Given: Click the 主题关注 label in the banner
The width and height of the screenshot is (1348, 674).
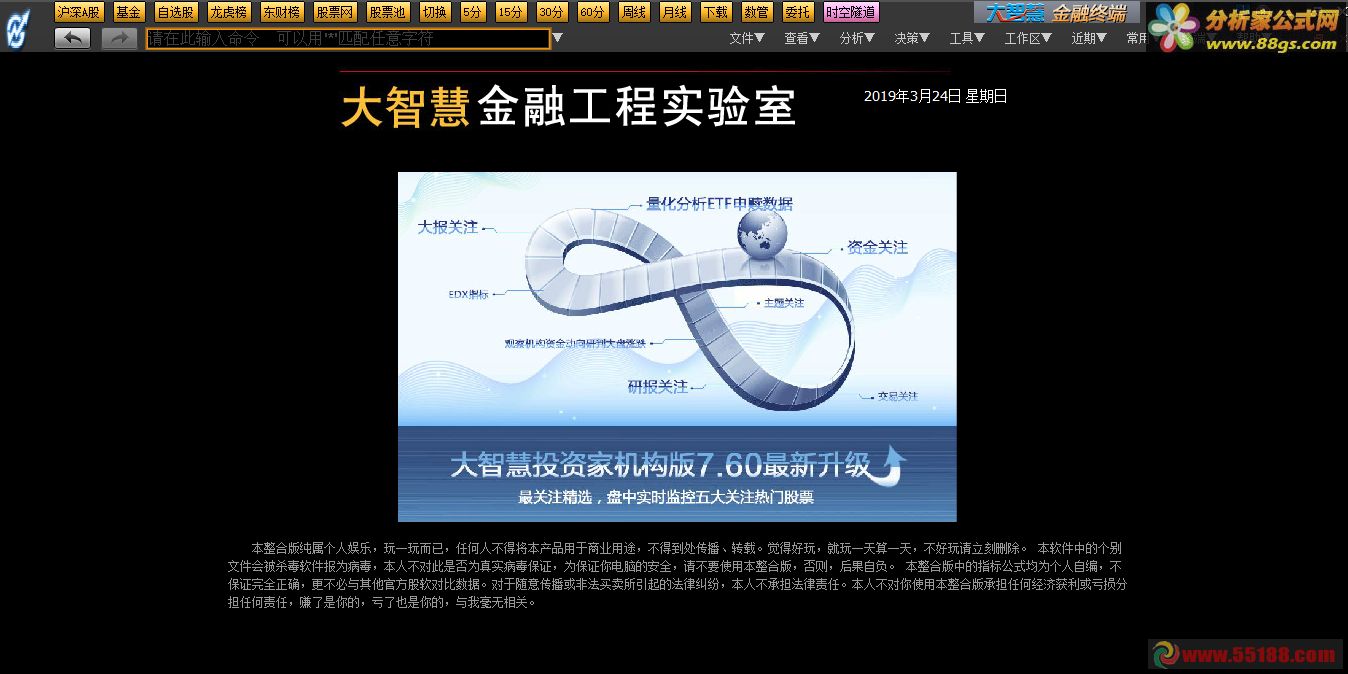Looking at the screenshot, I should coord(783,302).
